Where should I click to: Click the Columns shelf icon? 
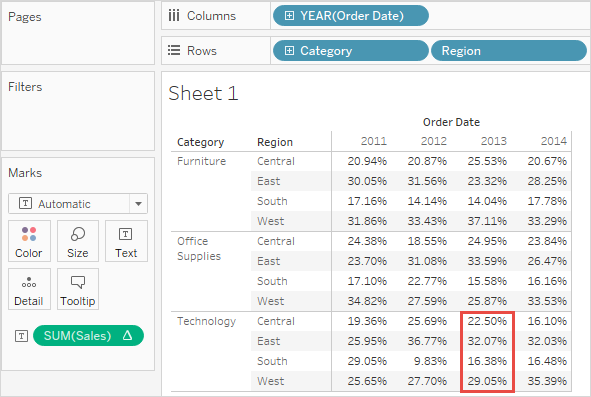point(174,15)
